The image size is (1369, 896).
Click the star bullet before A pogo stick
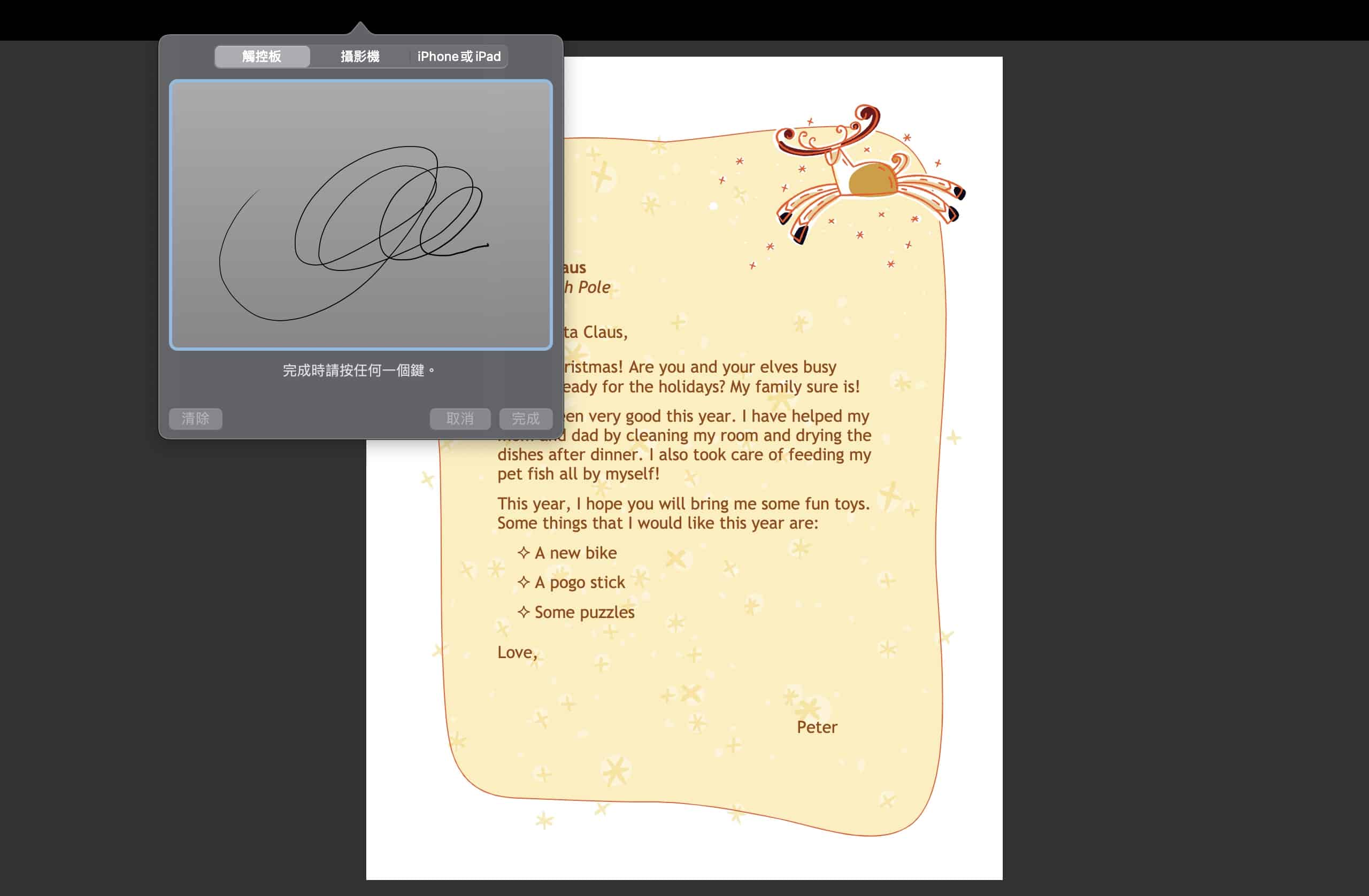click(x=523, y=582)
